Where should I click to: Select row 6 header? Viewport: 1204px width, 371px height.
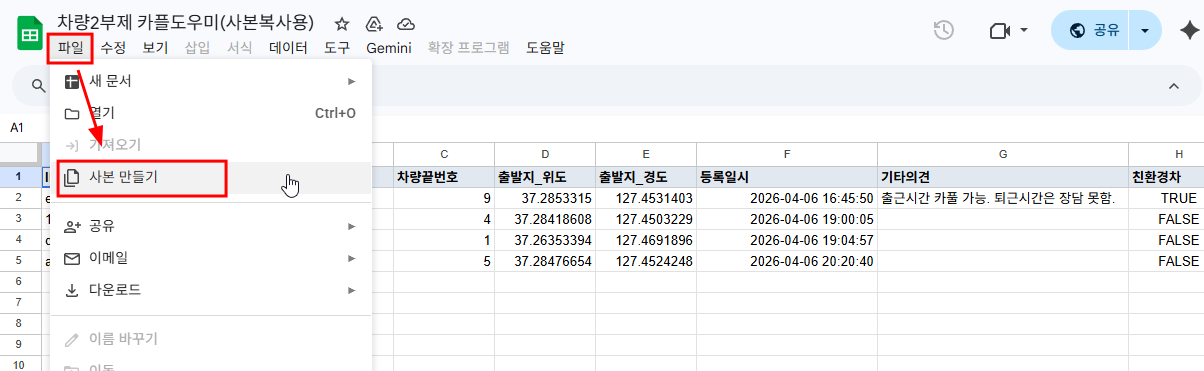(20, 282)
